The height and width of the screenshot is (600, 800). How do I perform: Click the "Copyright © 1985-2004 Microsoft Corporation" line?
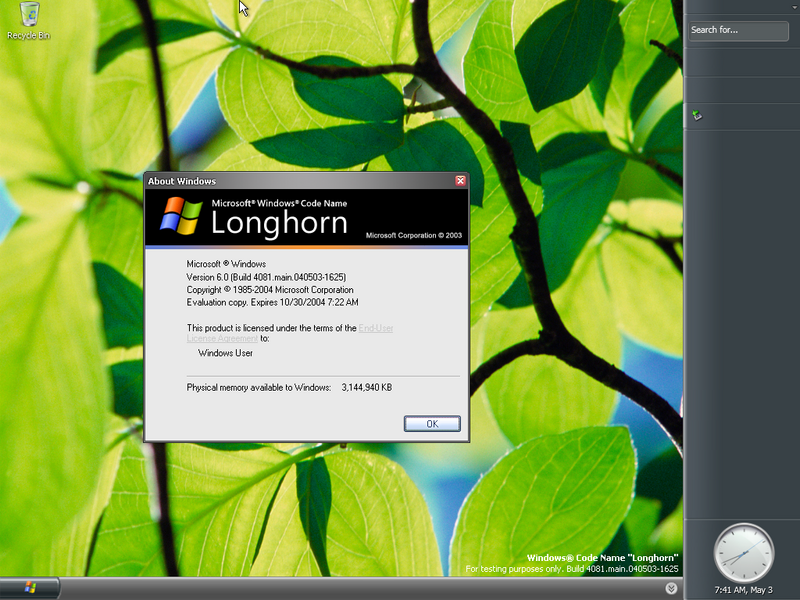[270, 290]
